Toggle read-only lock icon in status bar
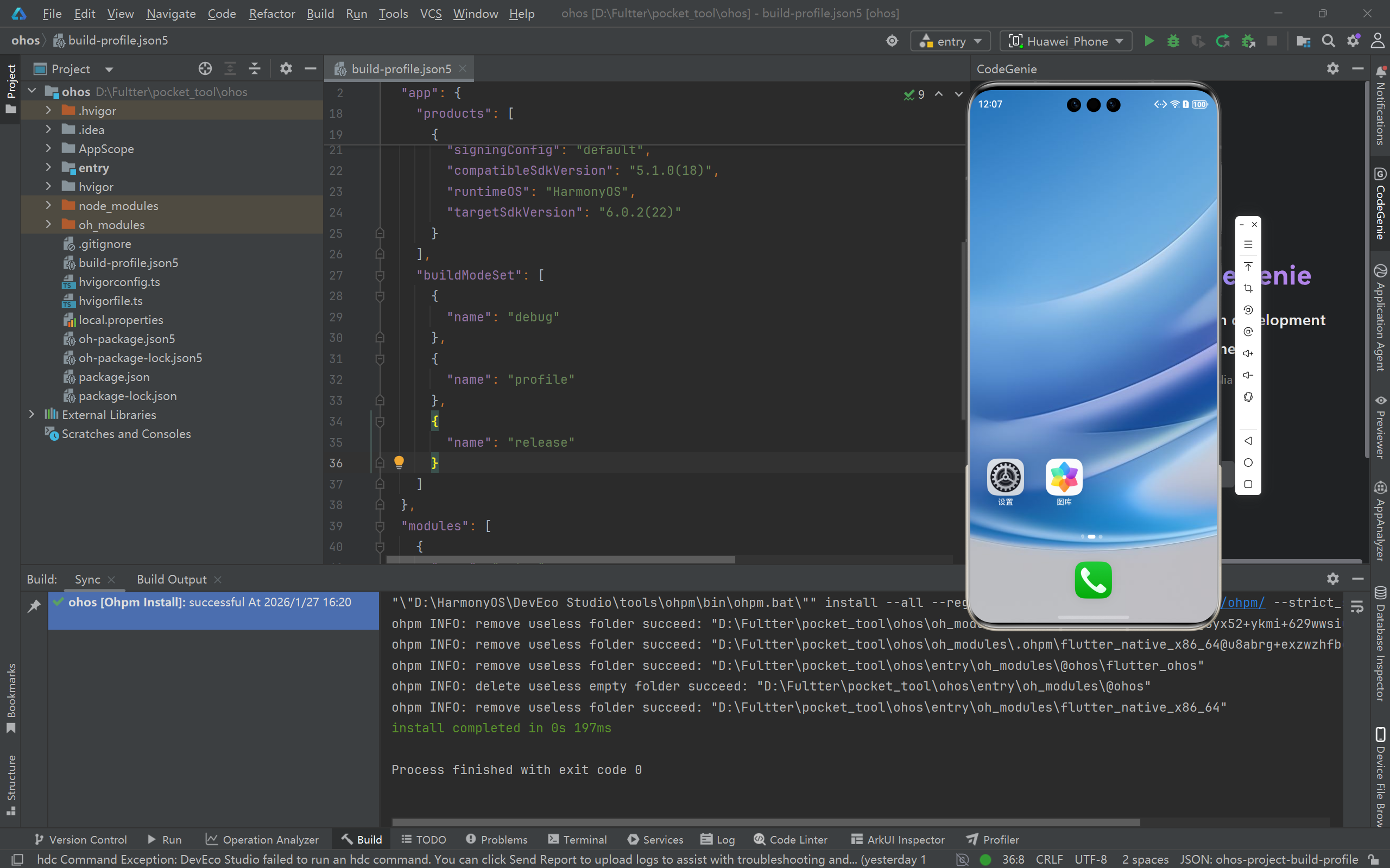This screenshot has width=1390, height=868. 1373,859
